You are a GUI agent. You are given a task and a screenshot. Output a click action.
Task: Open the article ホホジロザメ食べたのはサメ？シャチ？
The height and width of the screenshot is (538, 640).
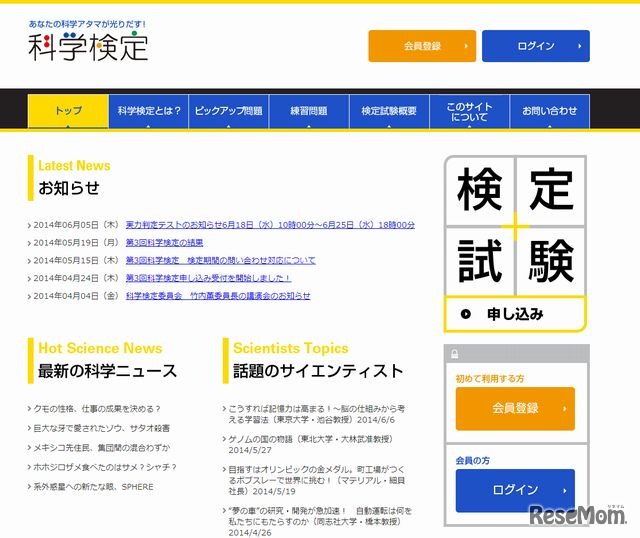click(x=105, y=467)
